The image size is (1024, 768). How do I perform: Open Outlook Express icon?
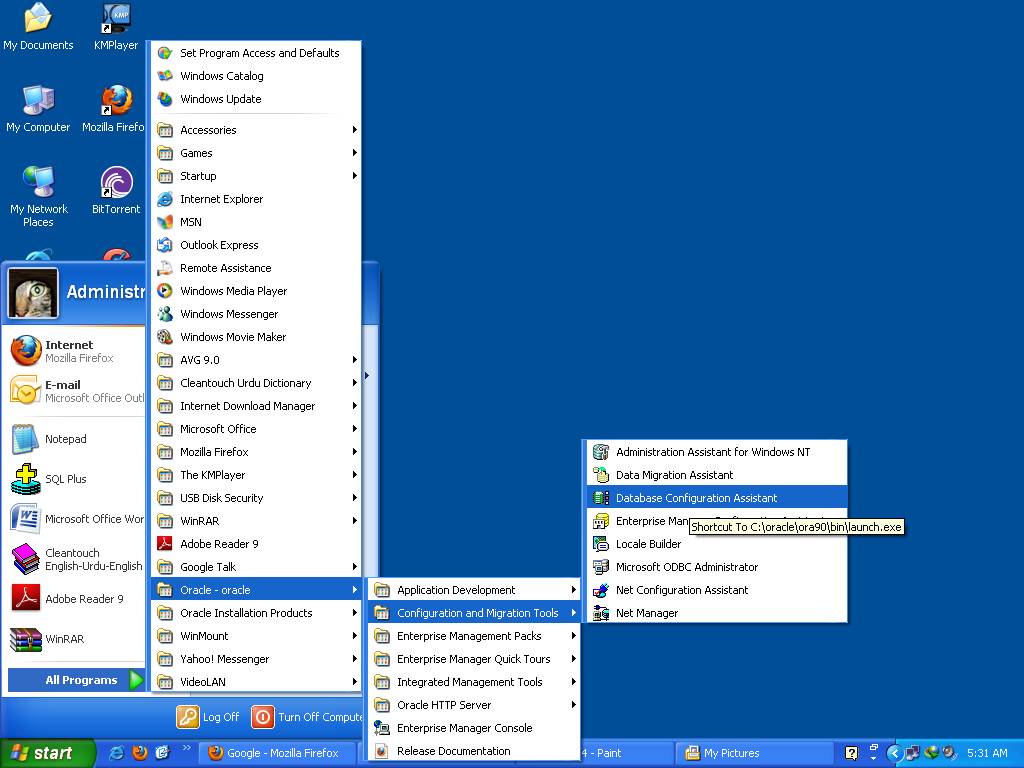point(165,245)
